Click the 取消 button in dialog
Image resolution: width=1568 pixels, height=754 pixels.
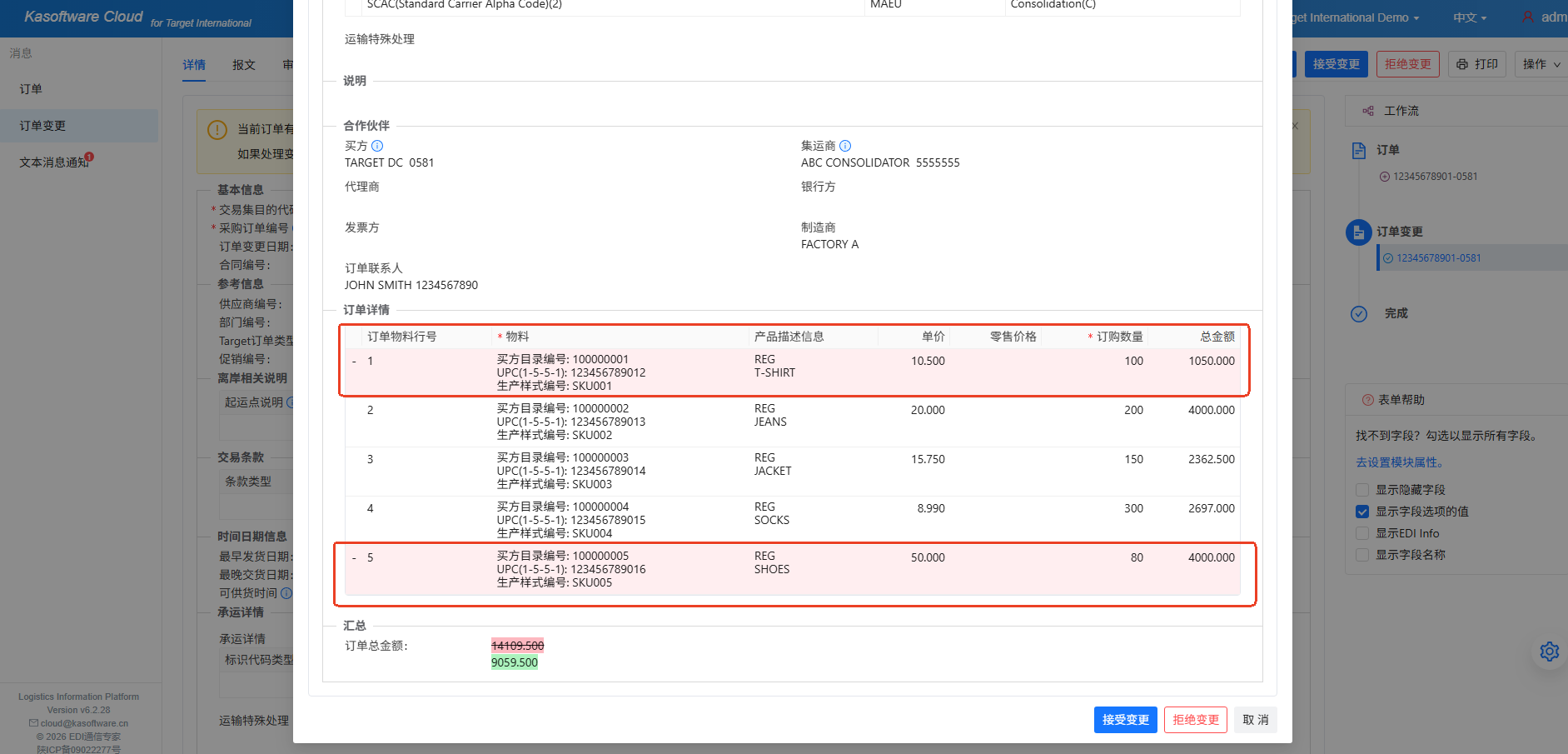[1255, 720]
